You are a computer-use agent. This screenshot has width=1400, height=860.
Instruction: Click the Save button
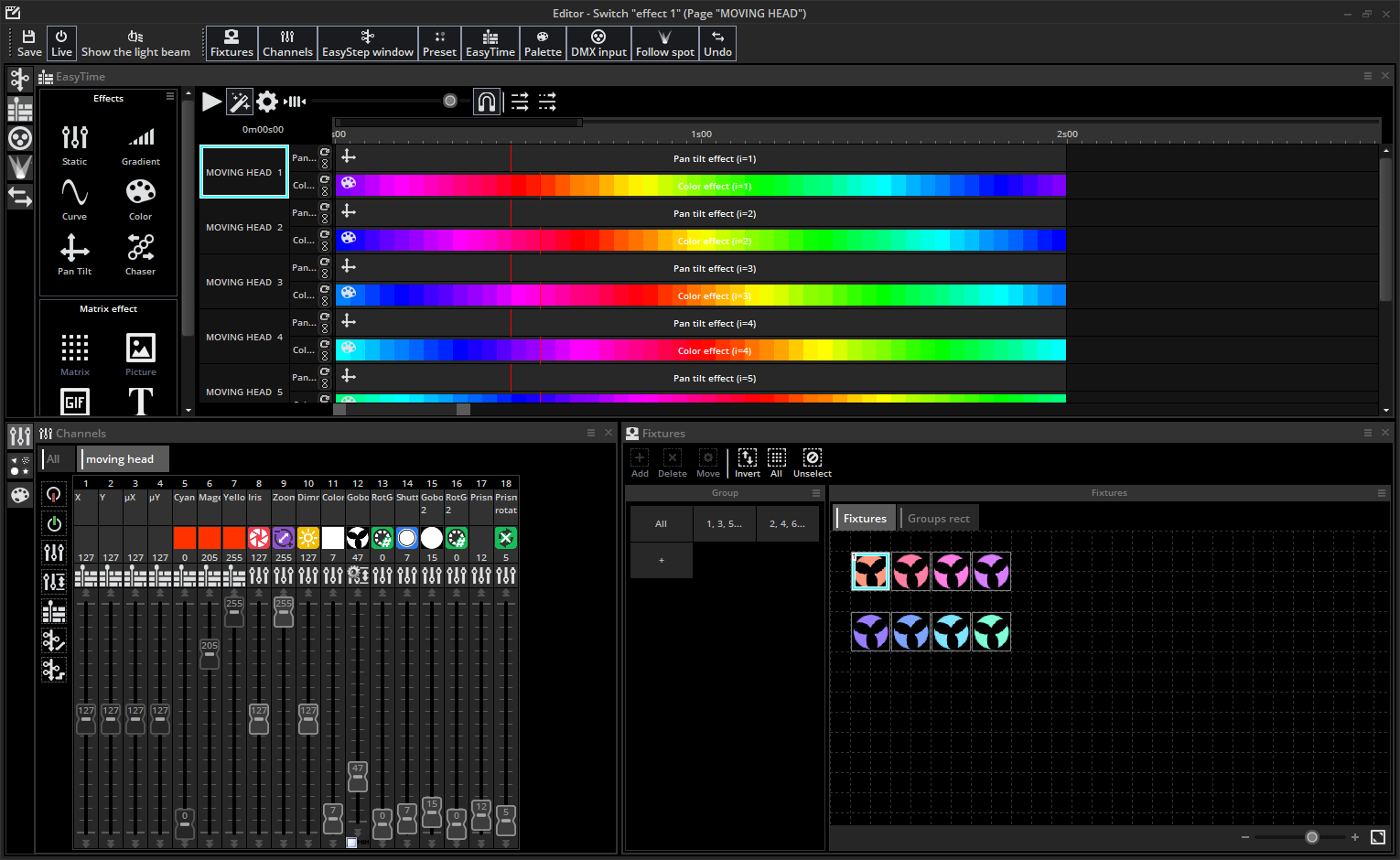[29, 43]
